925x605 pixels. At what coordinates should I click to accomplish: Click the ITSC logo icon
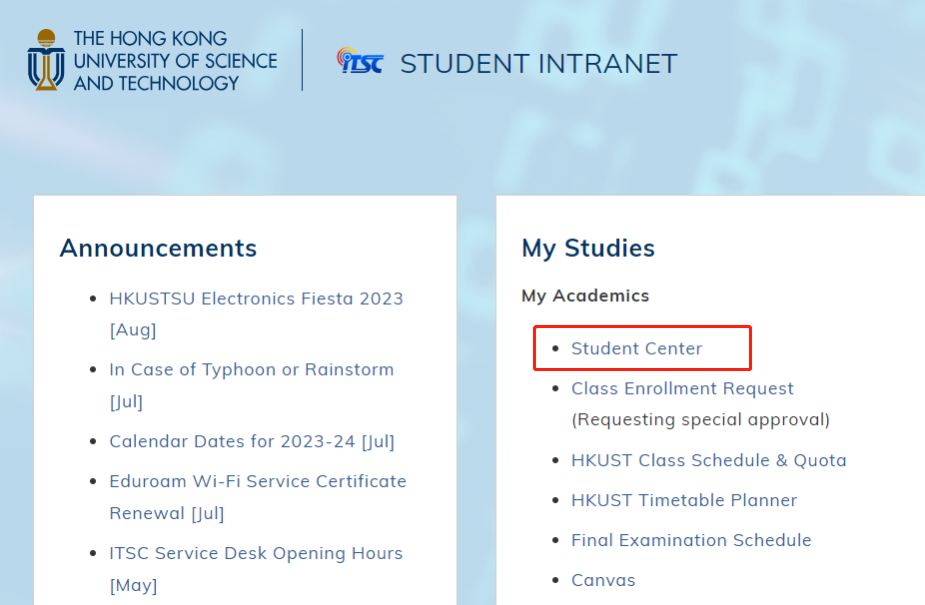[x=360, y=61]
